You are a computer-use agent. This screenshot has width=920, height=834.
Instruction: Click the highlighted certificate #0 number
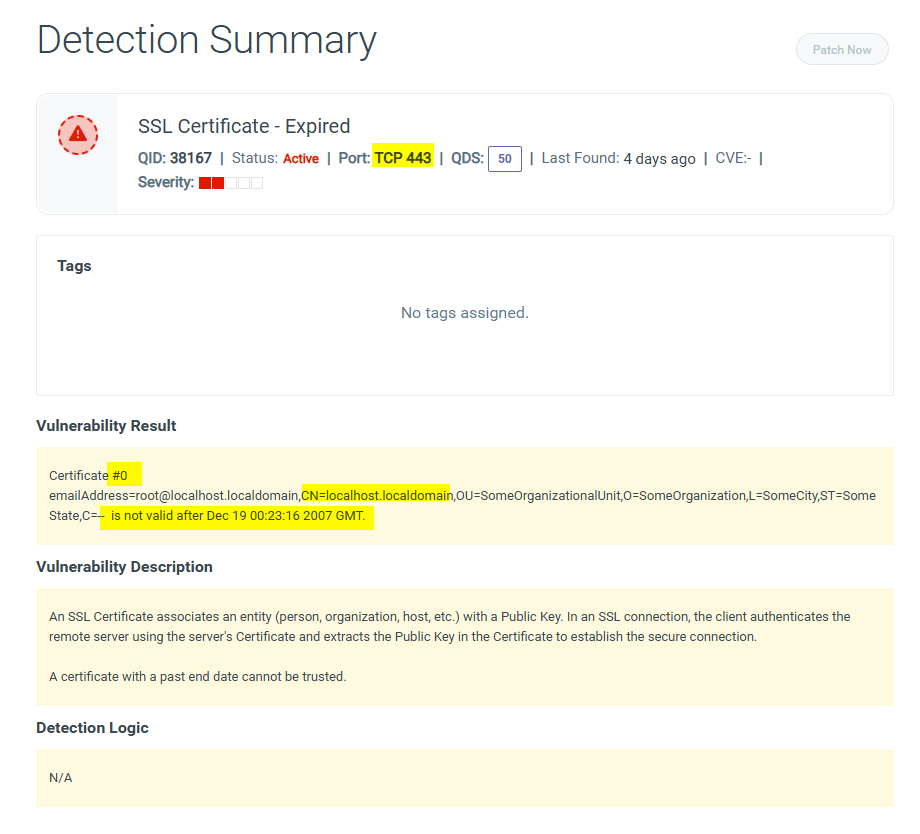click(121, 475)
